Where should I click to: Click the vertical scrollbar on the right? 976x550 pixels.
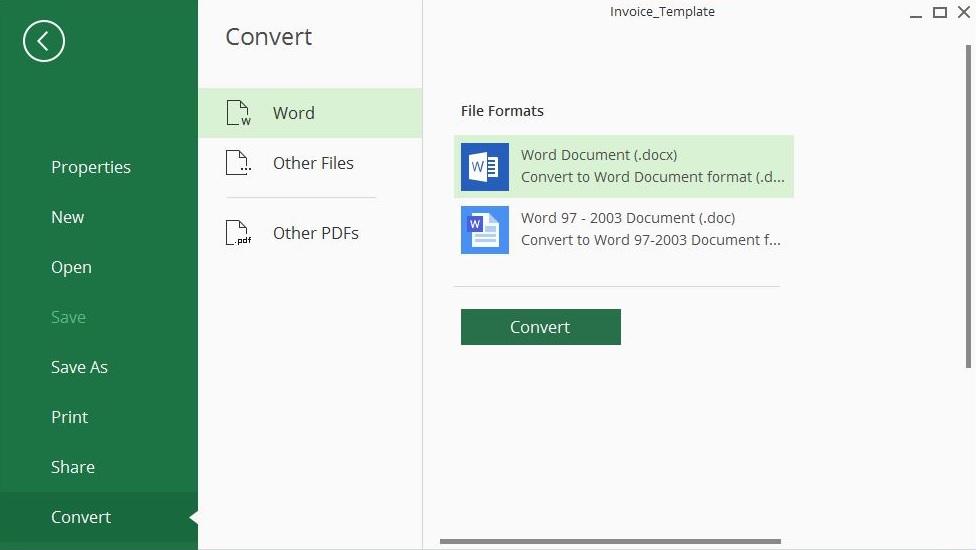pos(968,206)
